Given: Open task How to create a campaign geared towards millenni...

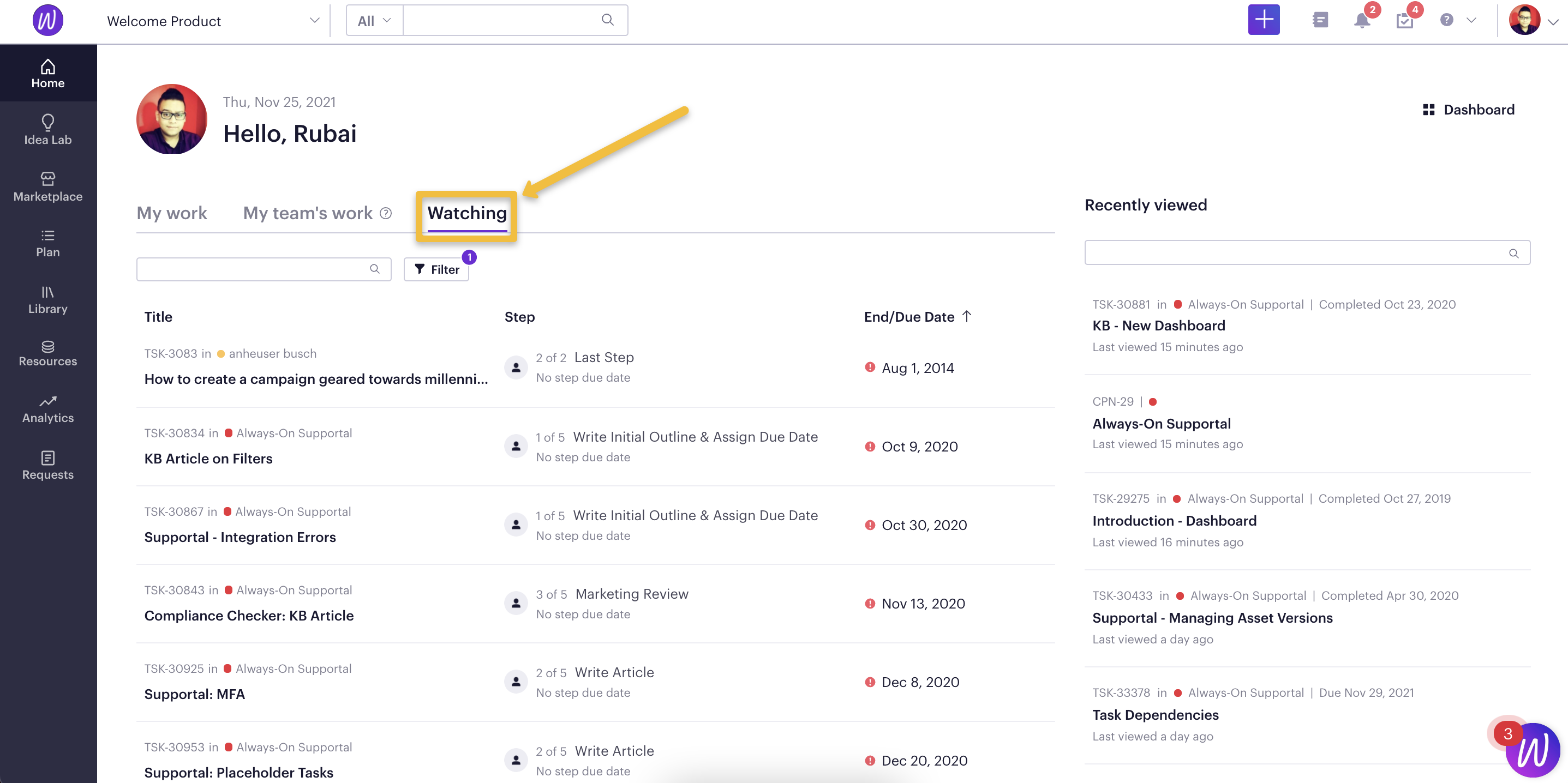Looking at the screenshot, I should tap(316, 379).
